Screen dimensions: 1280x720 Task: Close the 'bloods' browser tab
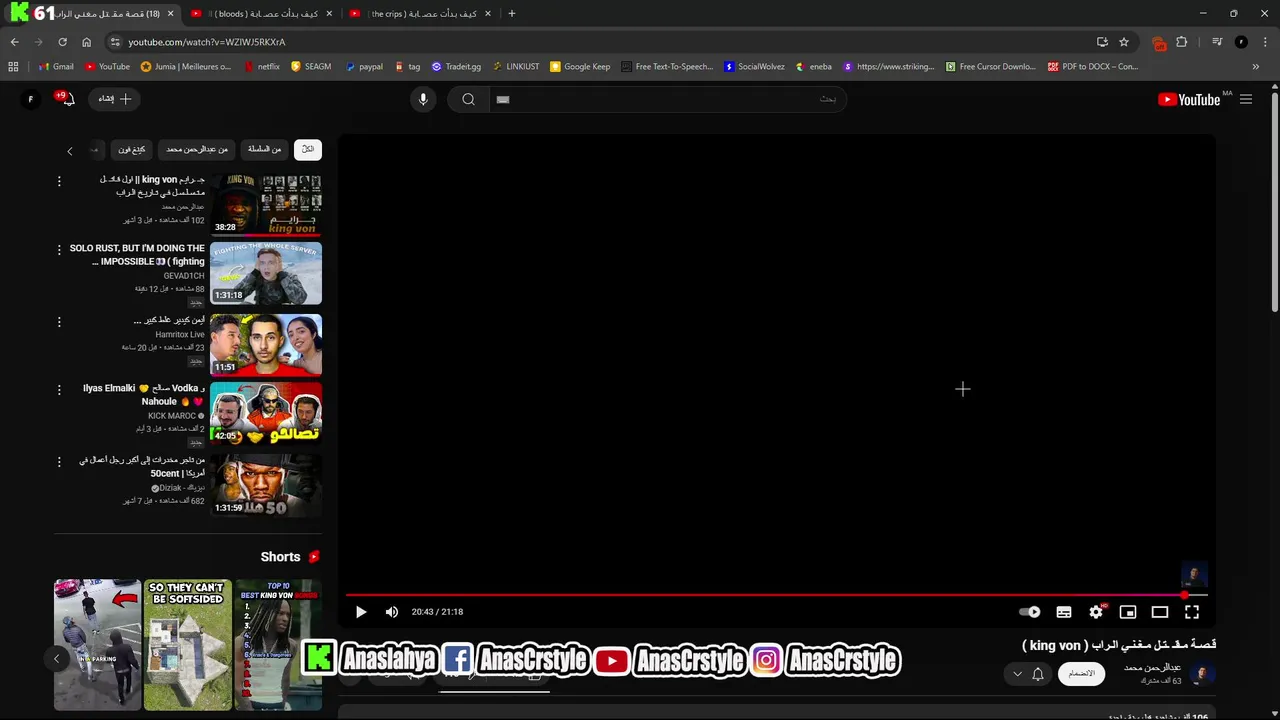pyautogui.click(x=331, y=14)
